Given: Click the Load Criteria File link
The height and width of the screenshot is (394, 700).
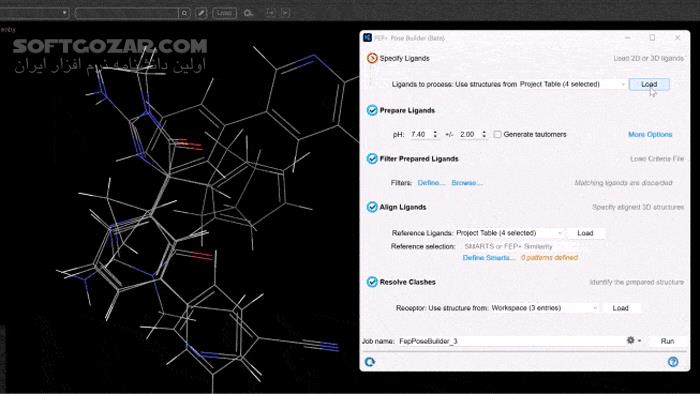Looking at the screenshot, I should click(x=657, y=159).
